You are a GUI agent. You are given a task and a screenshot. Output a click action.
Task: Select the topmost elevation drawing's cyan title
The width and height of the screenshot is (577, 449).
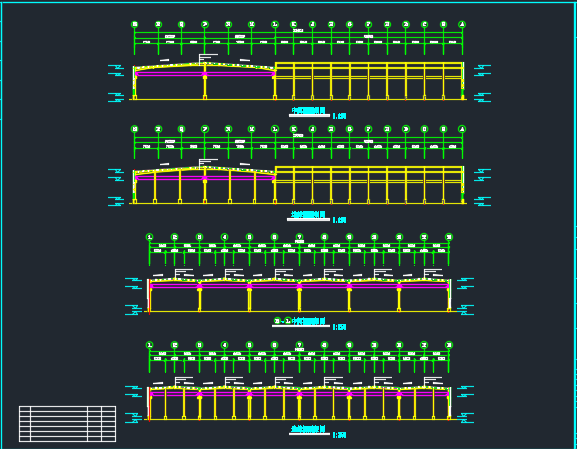pyautogui.click(x=309, y=110)
